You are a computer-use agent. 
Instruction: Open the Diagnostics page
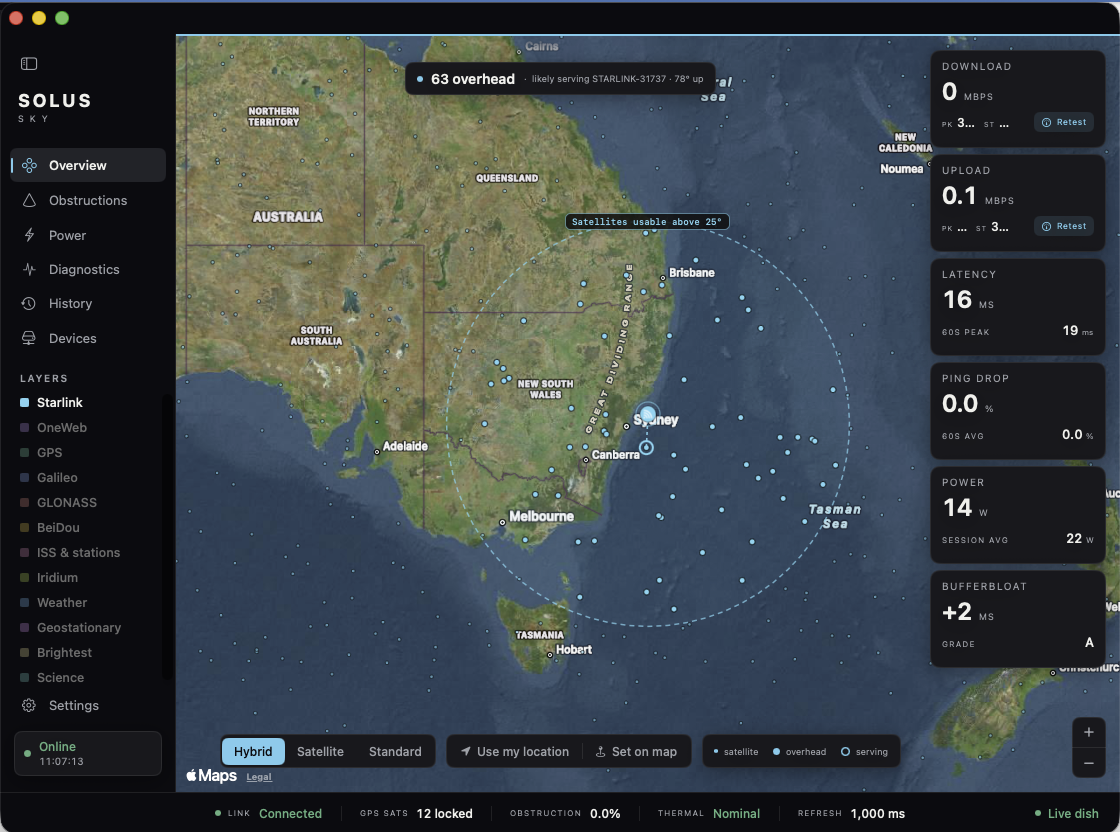click(x=88, y=269)
